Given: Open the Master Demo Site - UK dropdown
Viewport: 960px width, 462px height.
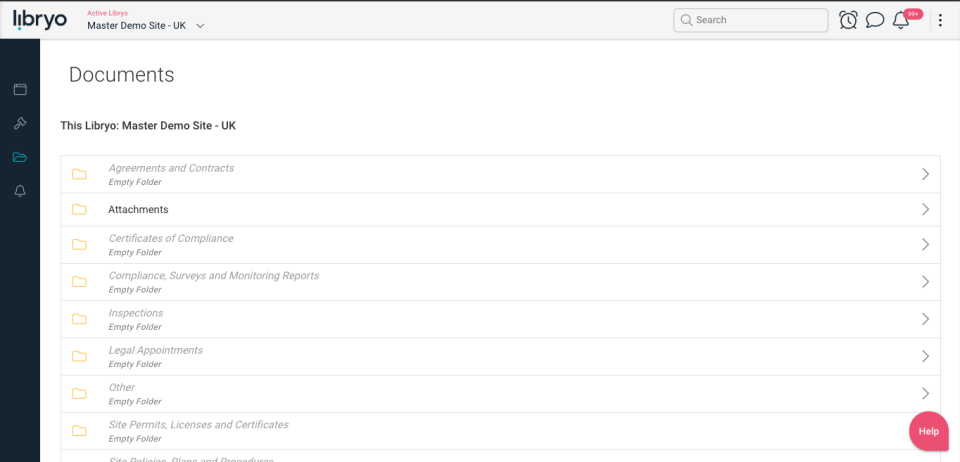Looking at the screenshot, I should [x=146, y=26].
